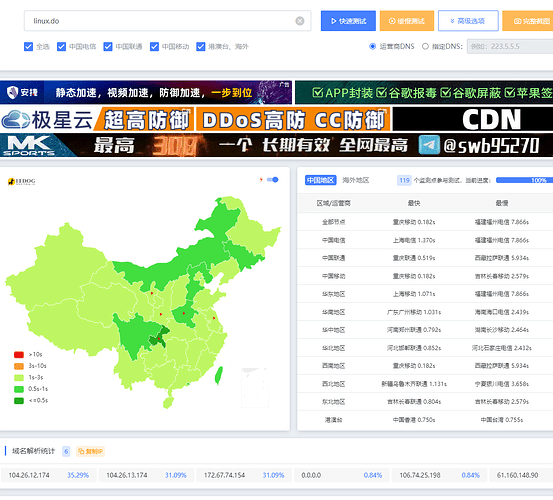Click the 35.29% share beside 104.26.12.174
553x500 pixels.
tap(78, 475)
